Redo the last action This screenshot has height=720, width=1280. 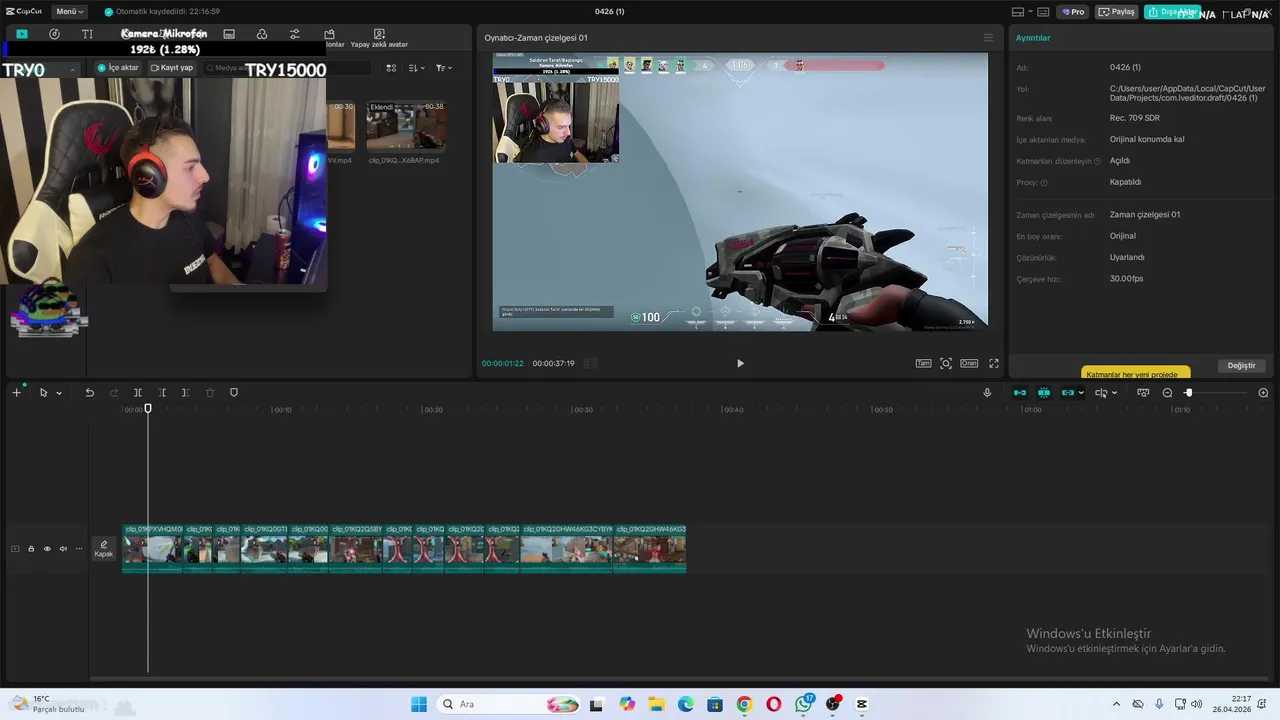pos(113,393)
